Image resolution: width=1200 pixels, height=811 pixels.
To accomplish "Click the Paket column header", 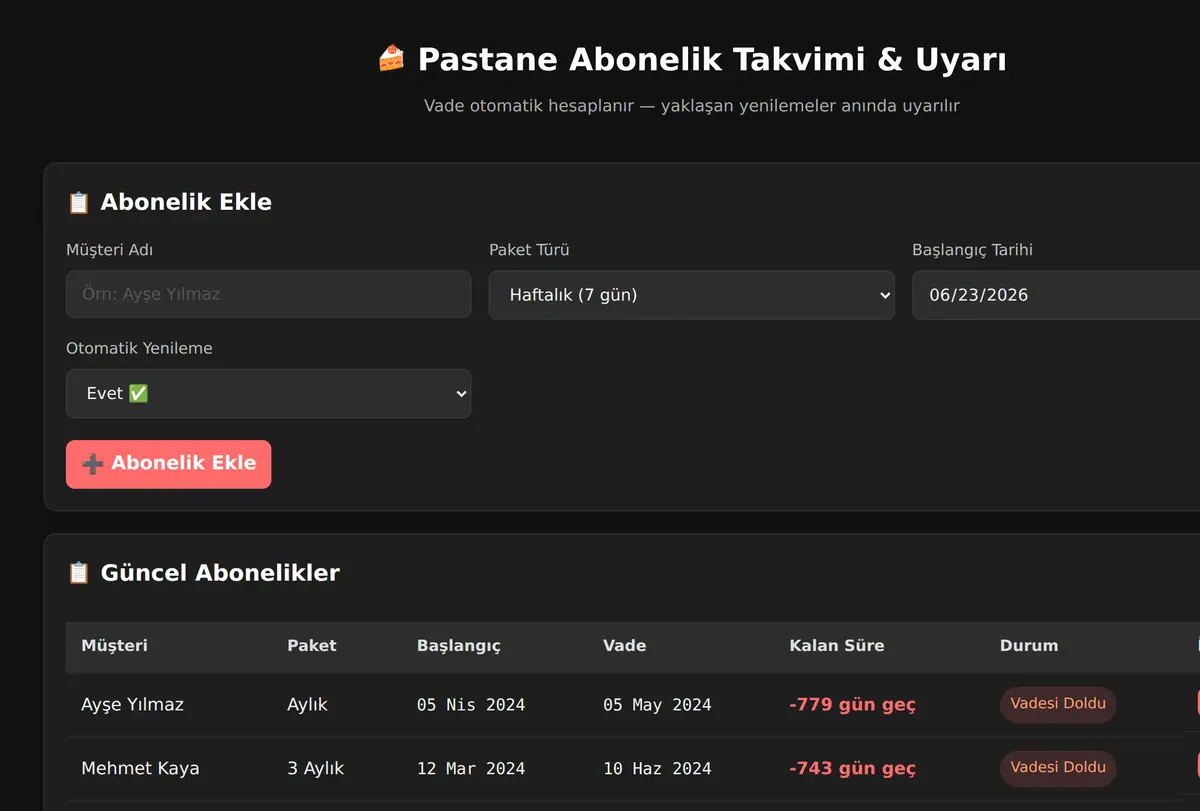I will [312, 646].
